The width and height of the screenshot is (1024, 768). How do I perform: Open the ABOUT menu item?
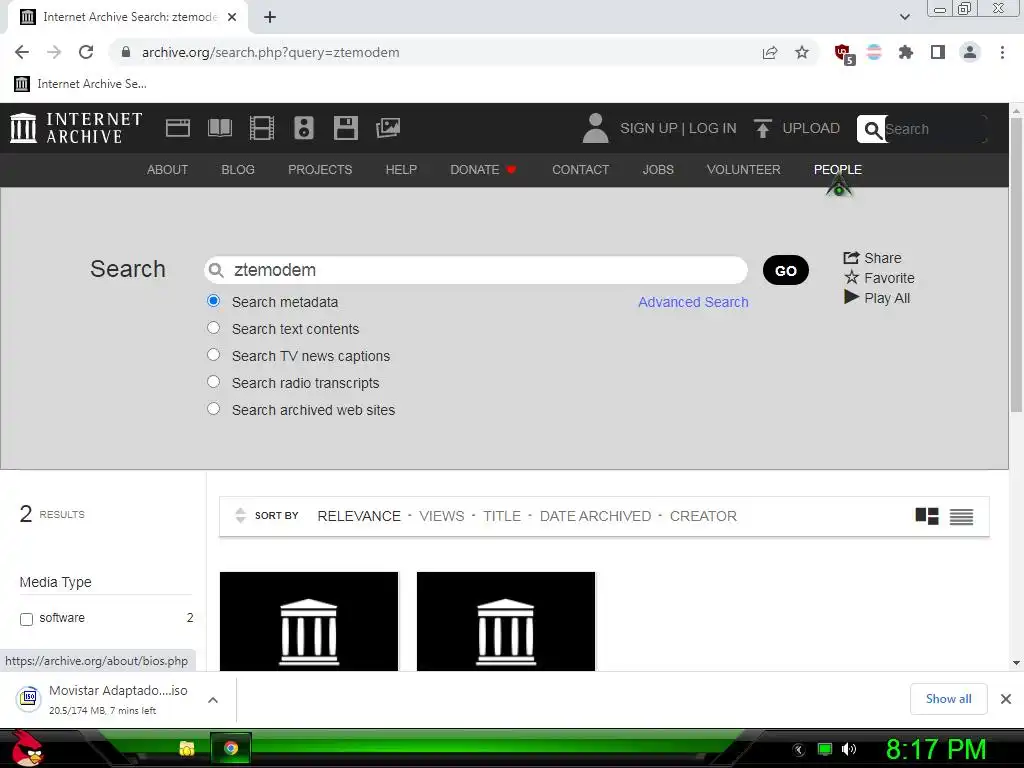pyautogui.click(x=167, y=170)
